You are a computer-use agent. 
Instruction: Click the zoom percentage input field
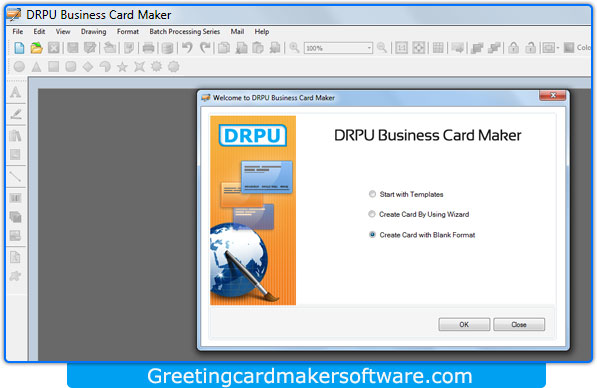335,48
